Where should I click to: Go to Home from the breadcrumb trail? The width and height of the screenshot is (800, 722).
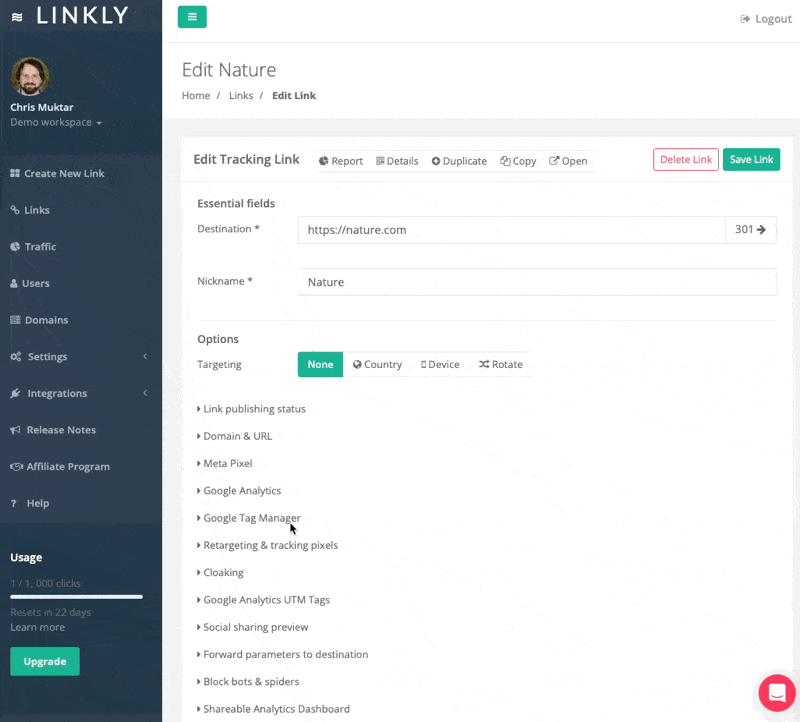(x=195, y=95)
